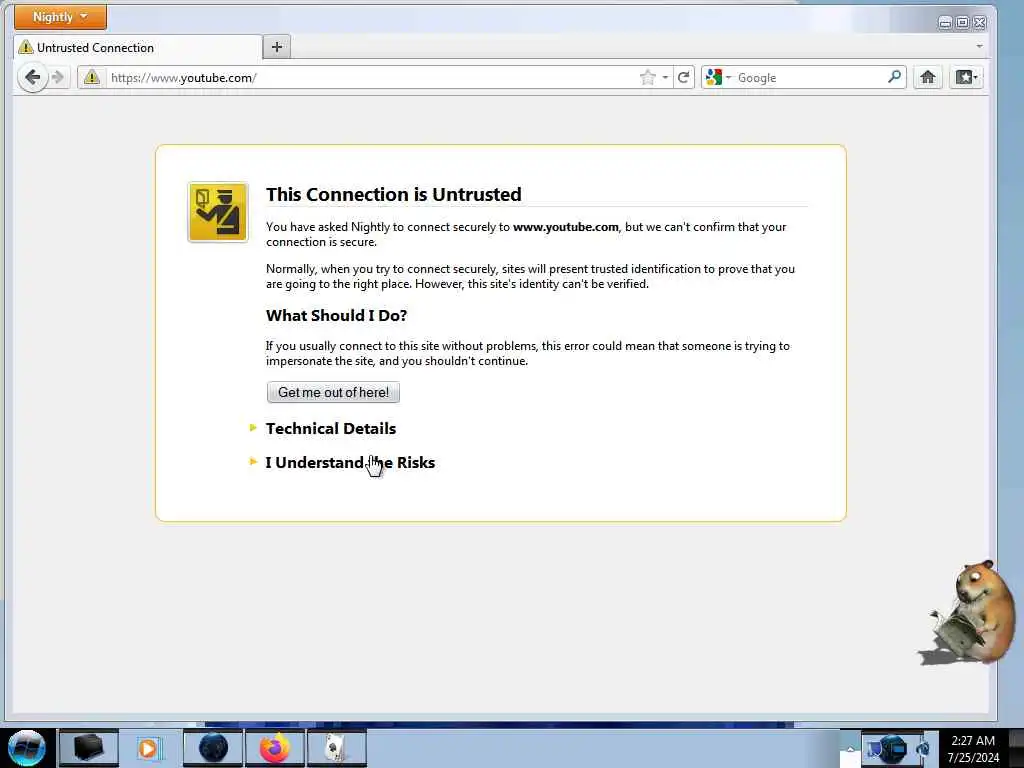Open the URL history dropdown arrow

pos(665,78)
